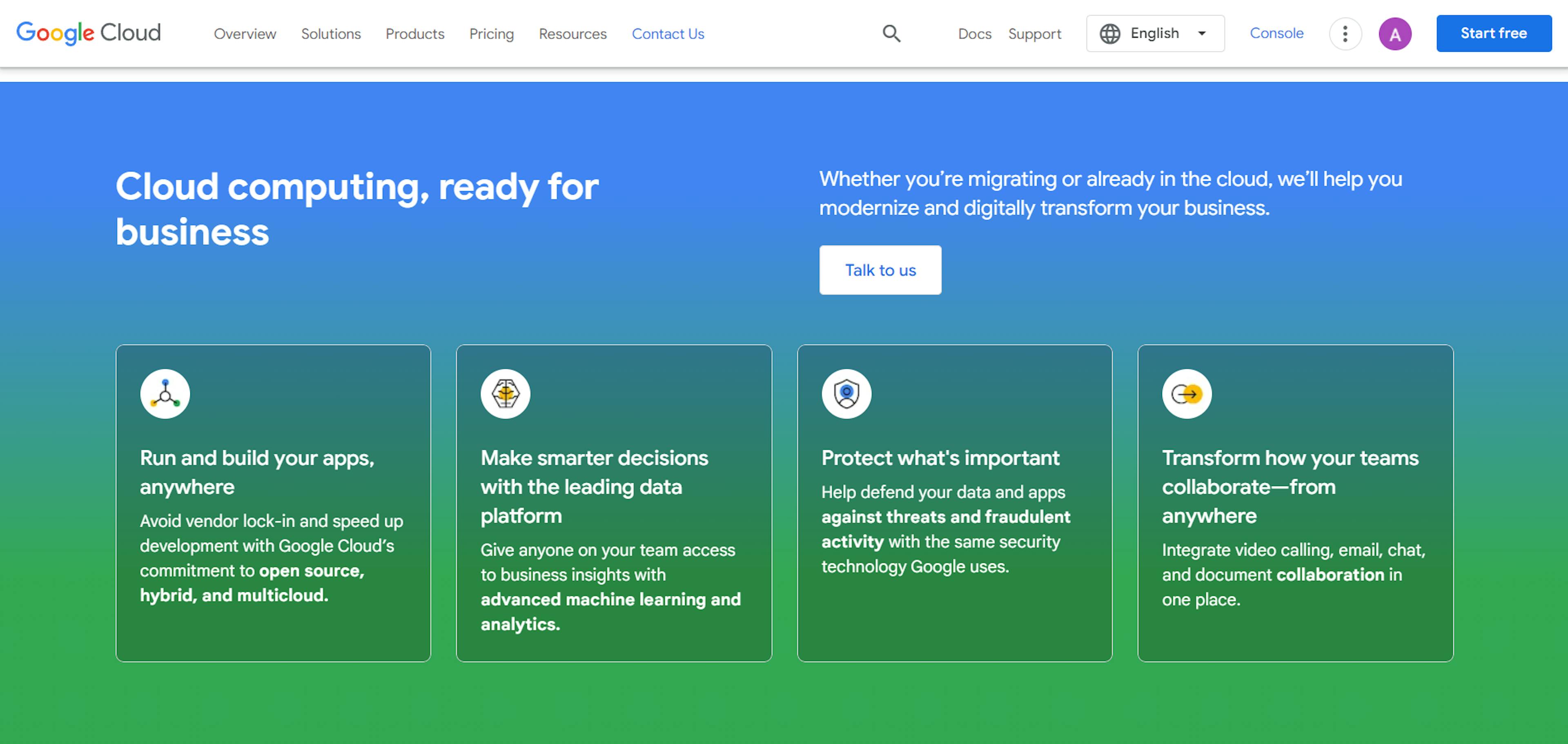The image size is (1568, 744).
Task: Open the search magnifier icon
Action: pos(891,33)
